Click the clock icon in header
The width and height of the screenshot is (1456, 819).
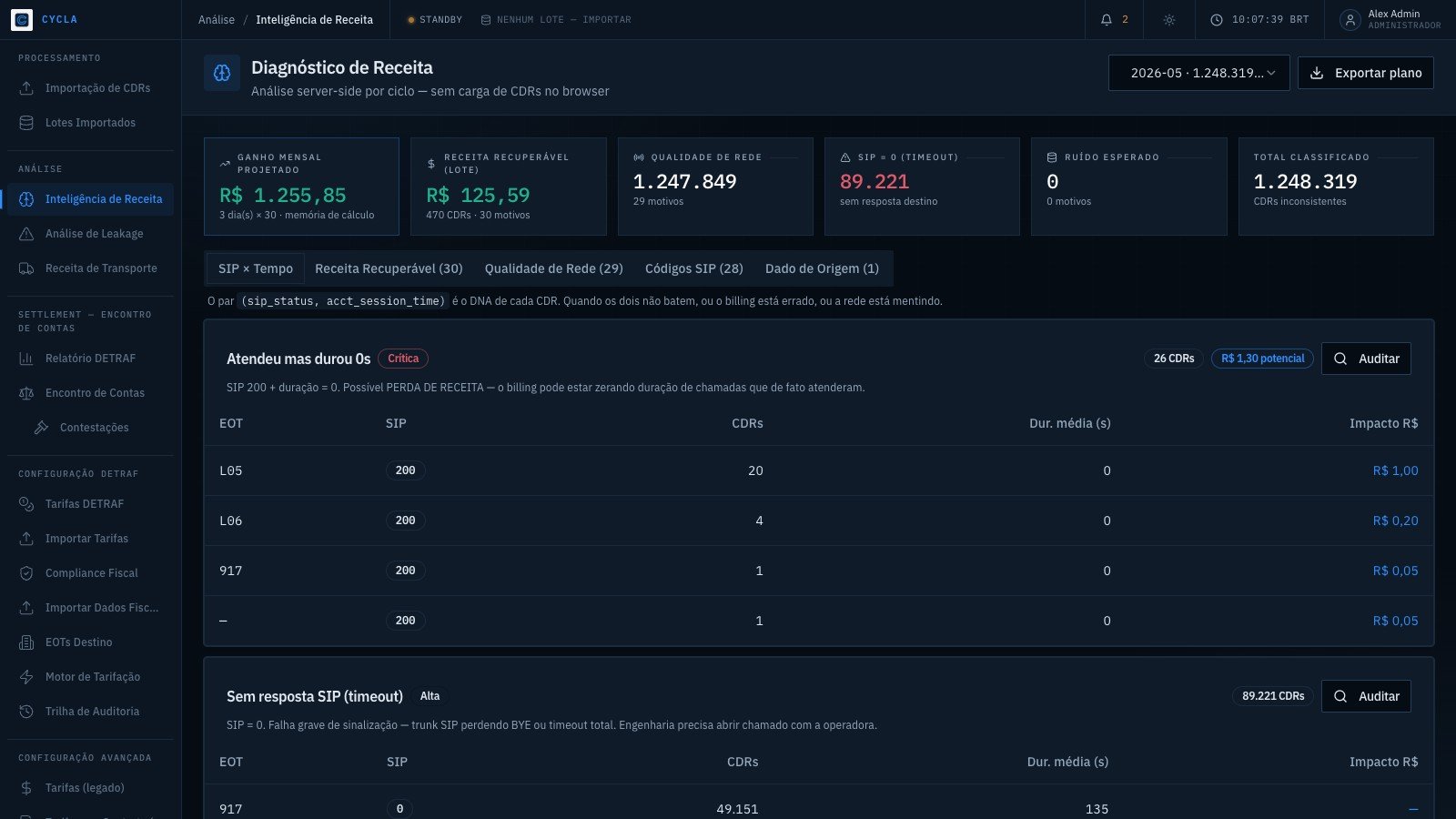tap(1217, 19)
